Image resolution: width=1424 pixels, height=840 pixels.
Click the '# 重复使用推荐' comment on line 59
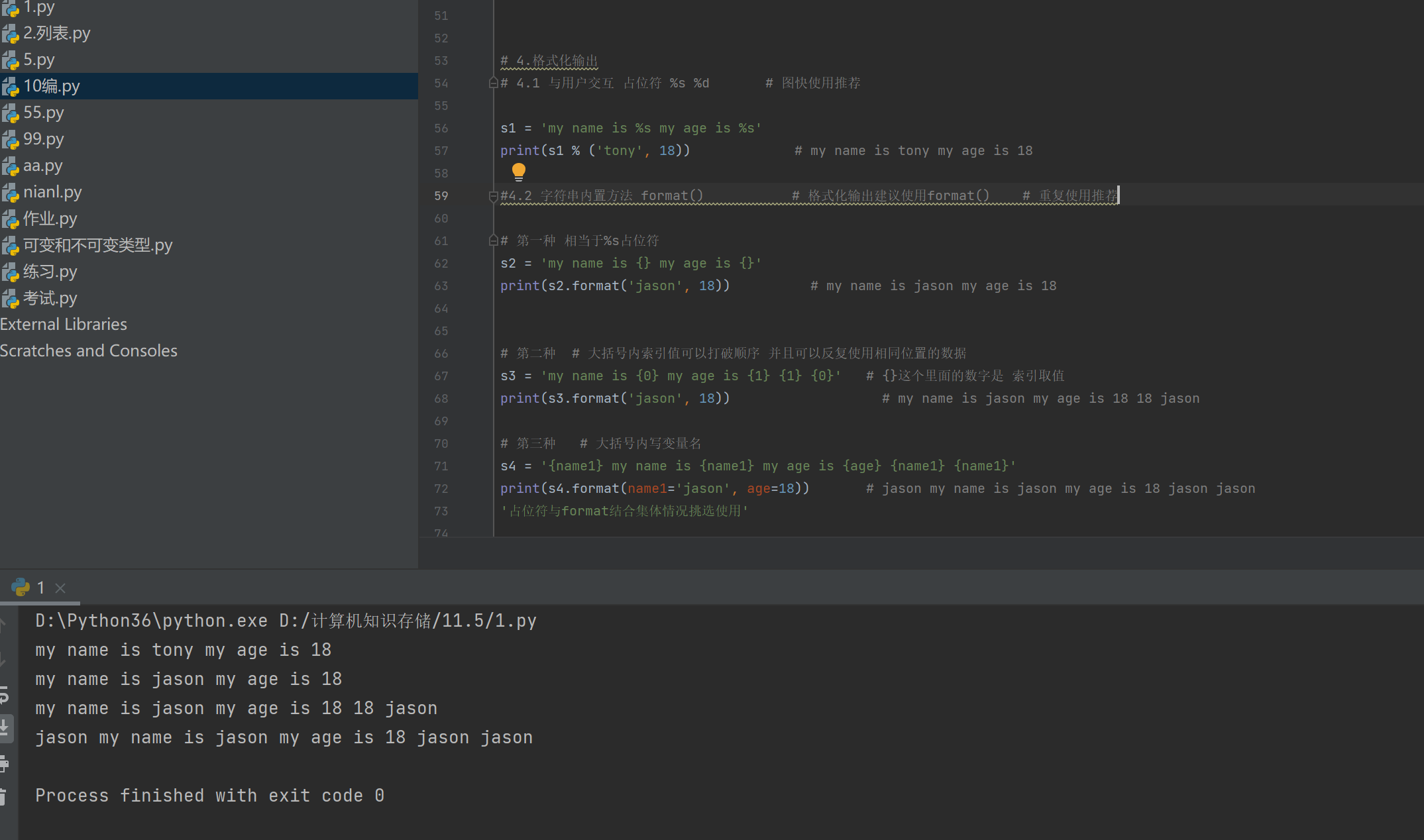1070,196
